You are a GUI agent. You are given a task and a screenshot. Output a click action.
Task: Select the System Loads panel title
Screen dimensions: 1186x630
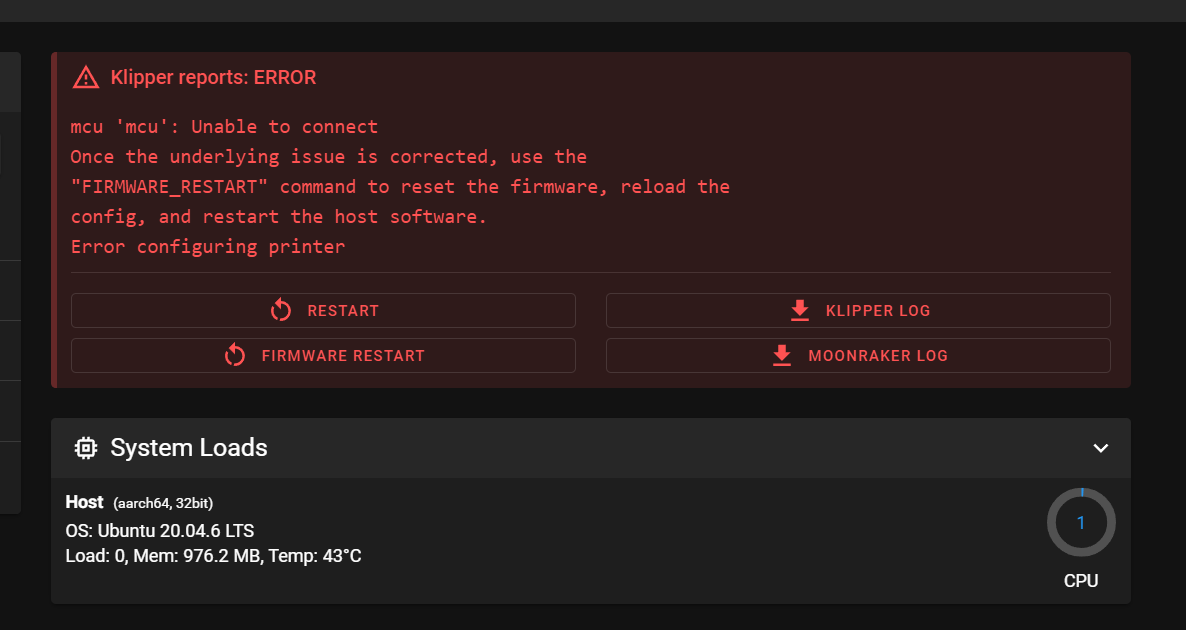(190, 448)
